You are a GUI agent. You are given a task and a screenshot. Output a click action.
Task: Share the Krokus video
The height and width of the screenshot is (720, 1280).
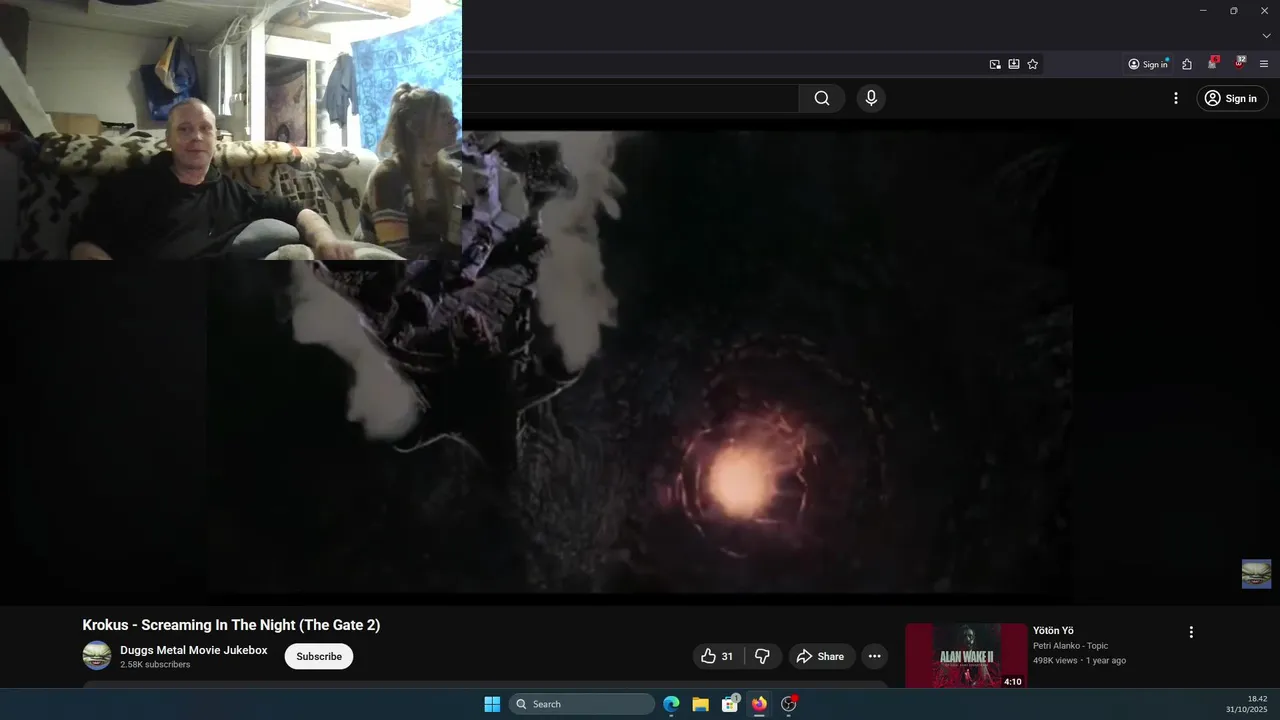820,656
